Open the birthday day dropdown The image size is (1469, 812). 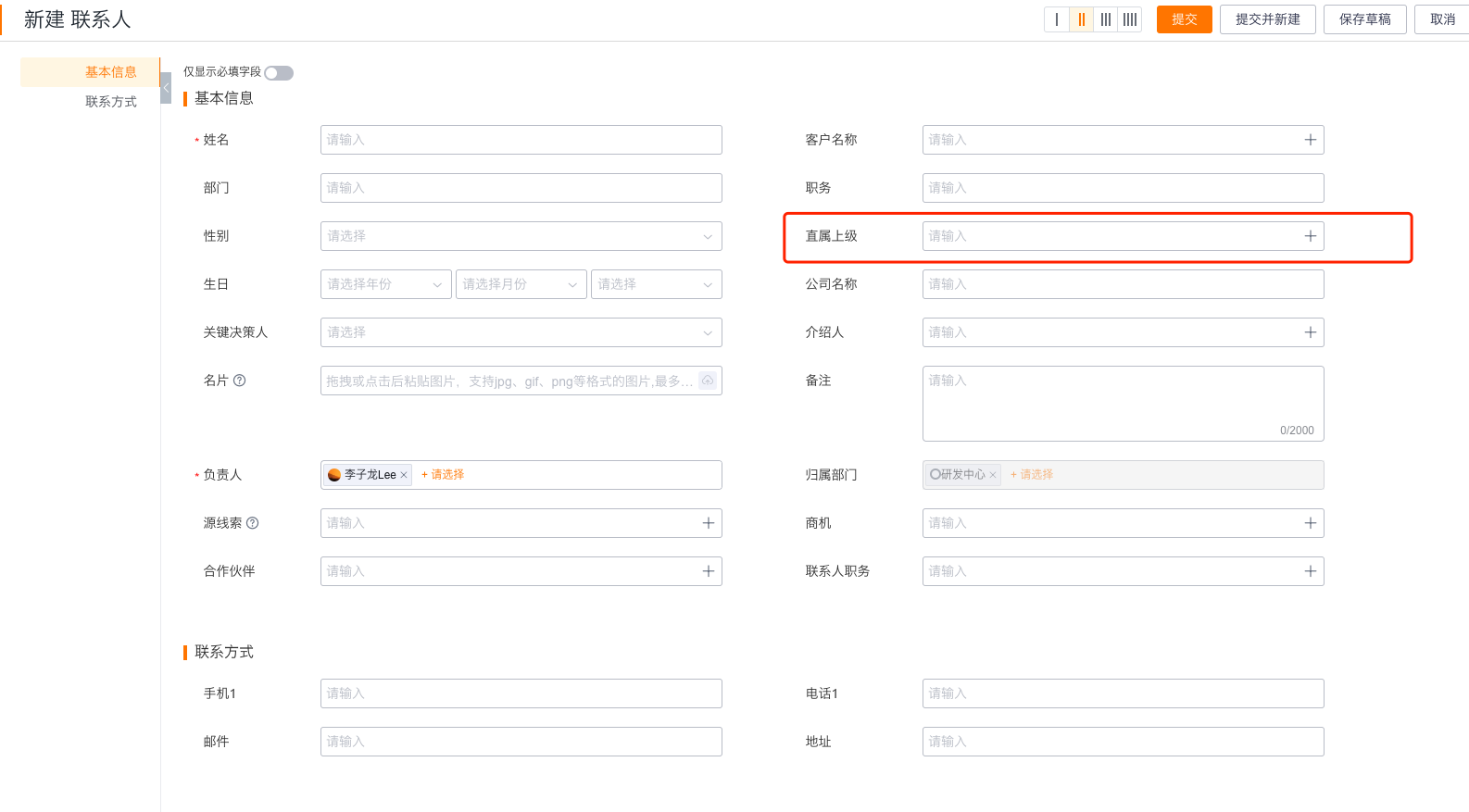point(657,284)
